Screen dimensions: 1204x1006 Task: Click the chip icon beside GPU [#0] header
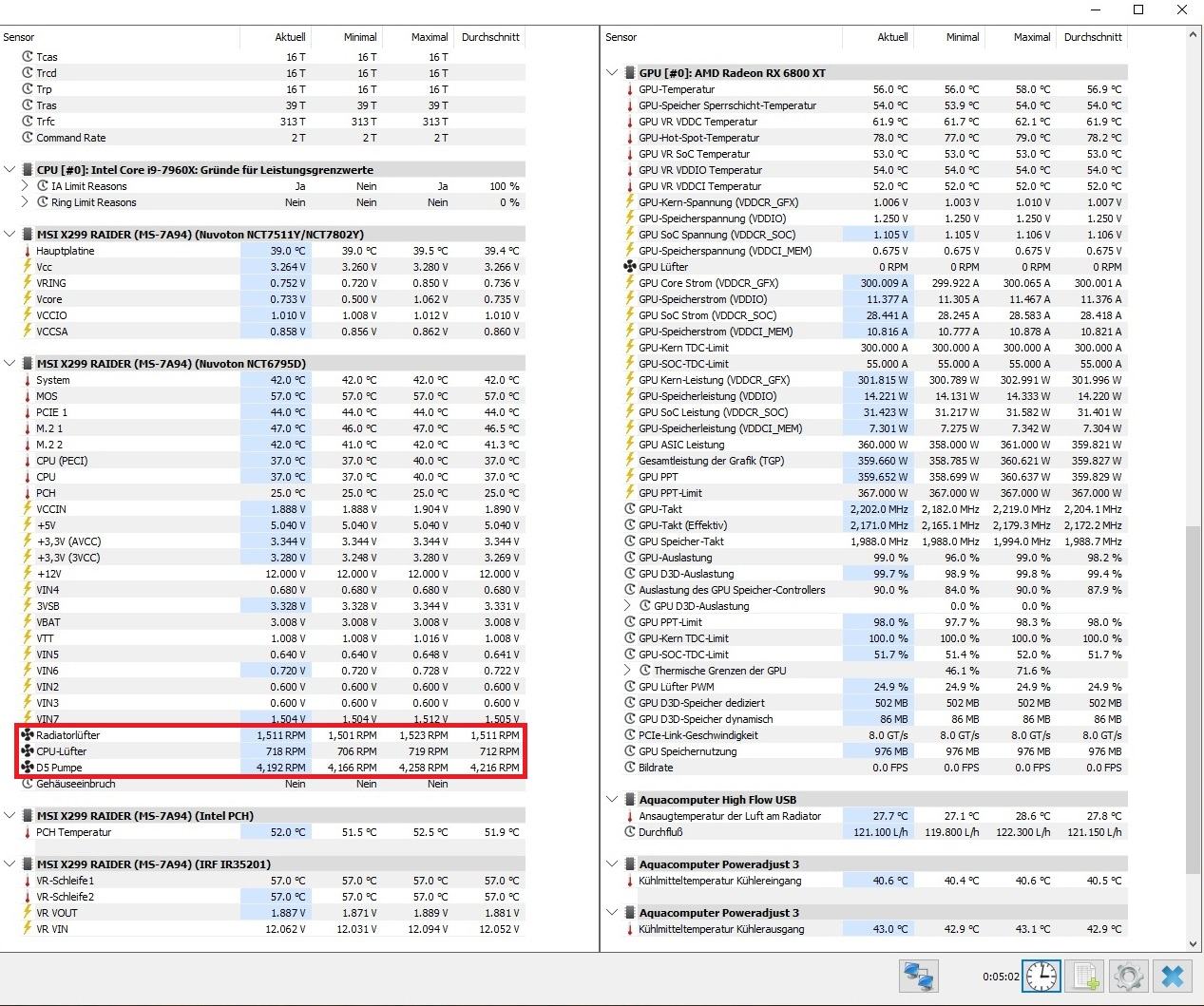pos(630,73)
